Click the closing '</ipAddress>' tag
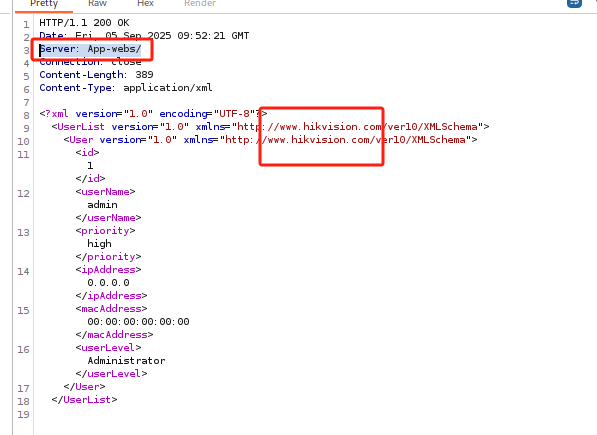 coord(112,296)
